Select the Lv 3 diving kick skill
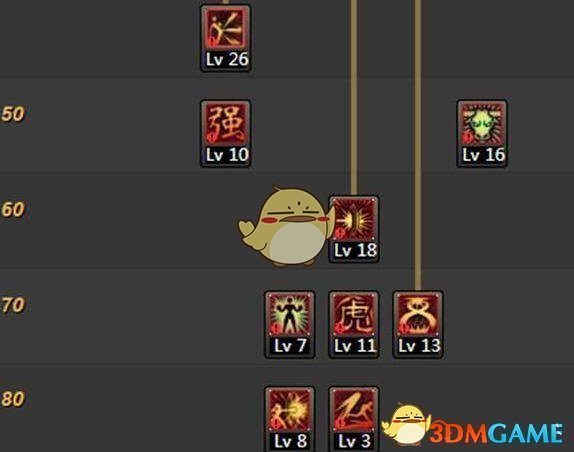 [354, 419]
